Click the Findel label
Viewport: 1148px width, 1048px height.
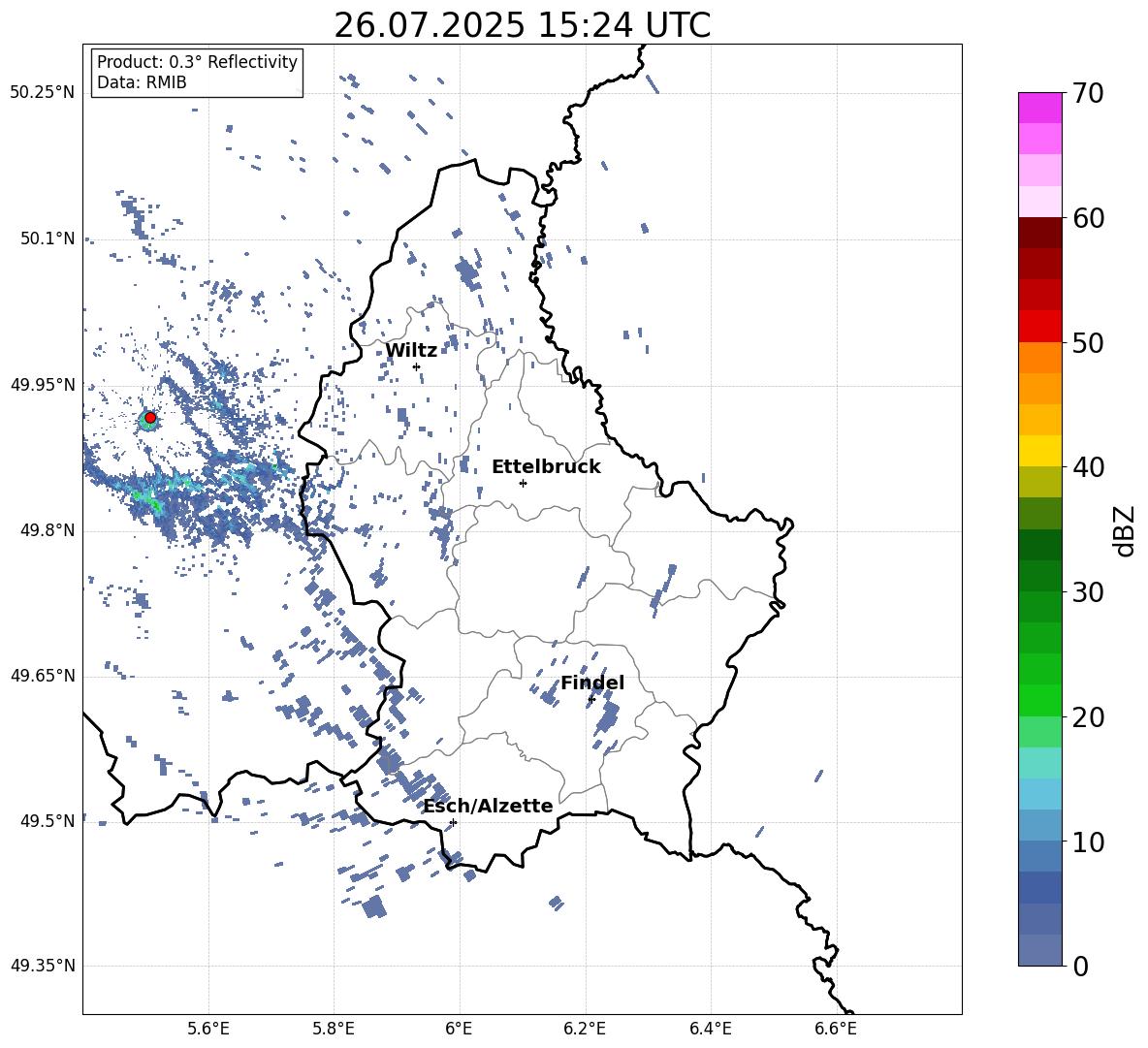[x=592, y=683]
